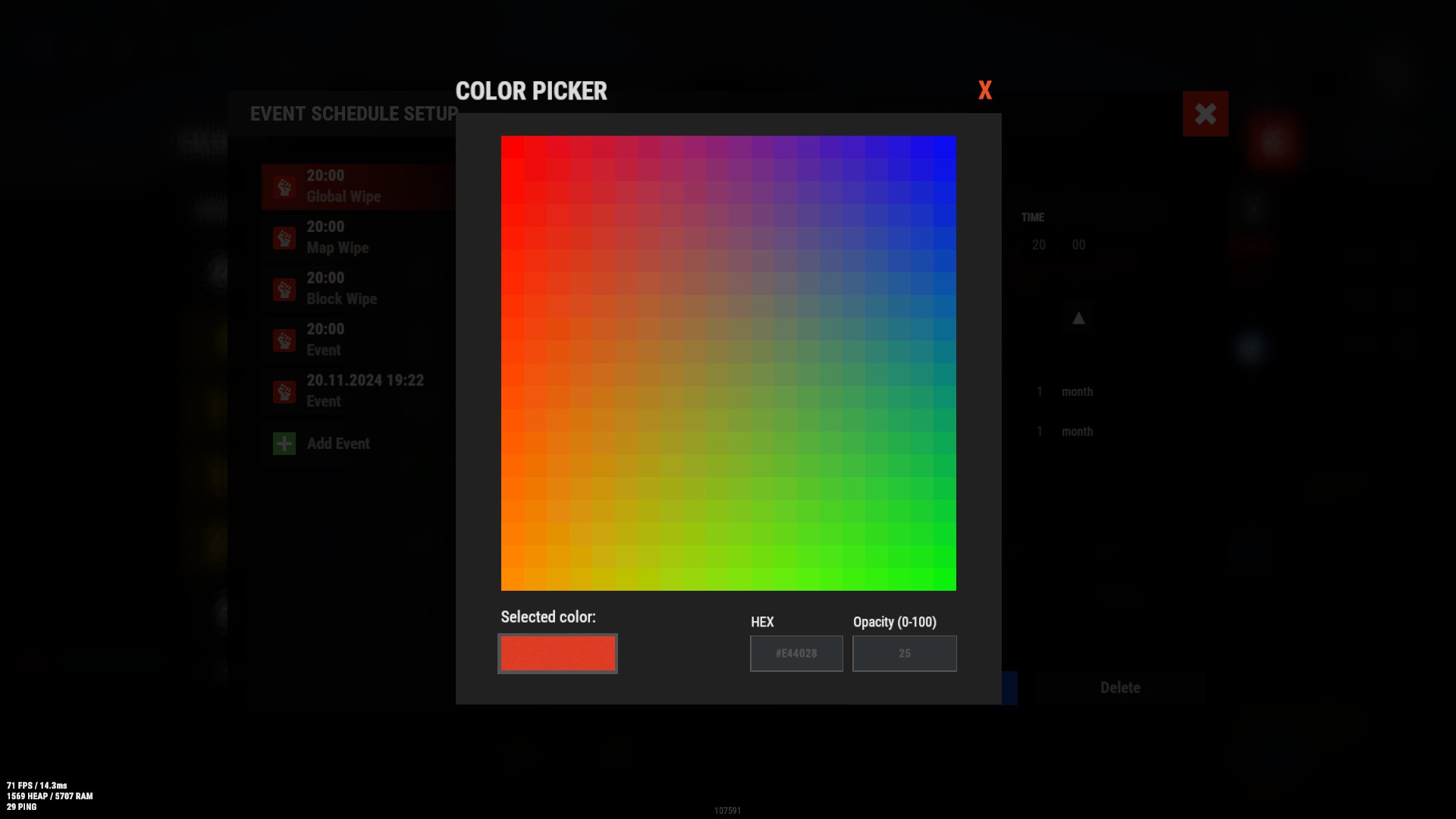
Task: Click the upward triangle arrow under time
Action: click(x=1078, y=318)
